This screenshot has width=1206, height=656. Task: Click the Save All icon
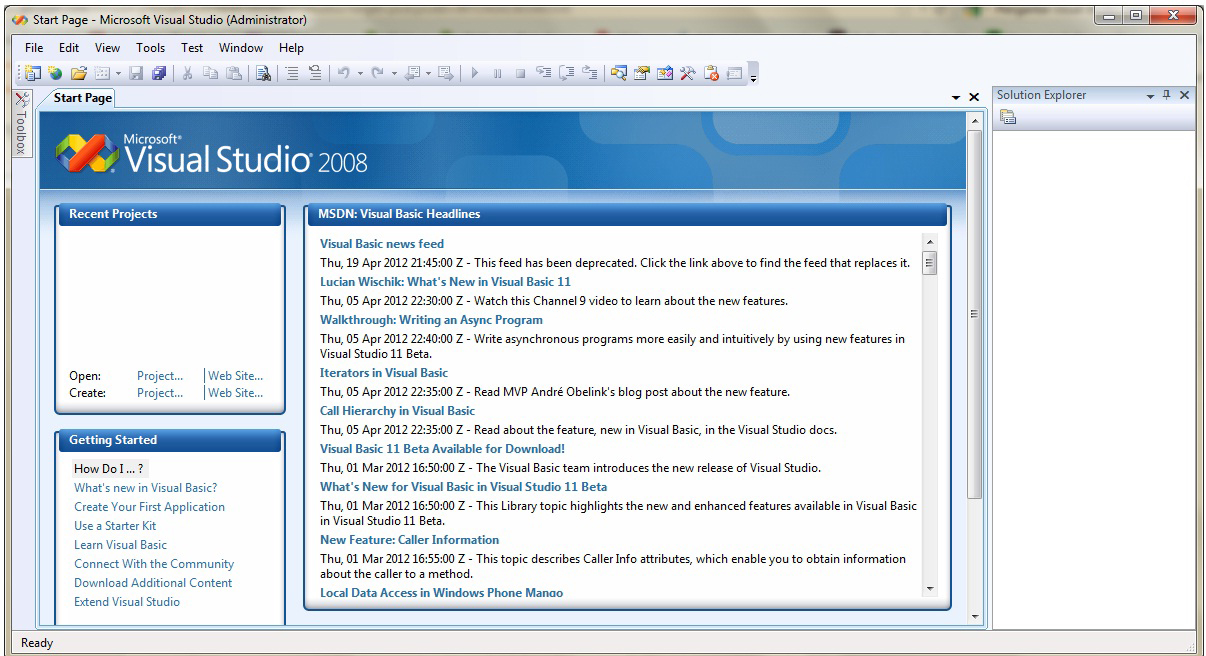(158, 73)
